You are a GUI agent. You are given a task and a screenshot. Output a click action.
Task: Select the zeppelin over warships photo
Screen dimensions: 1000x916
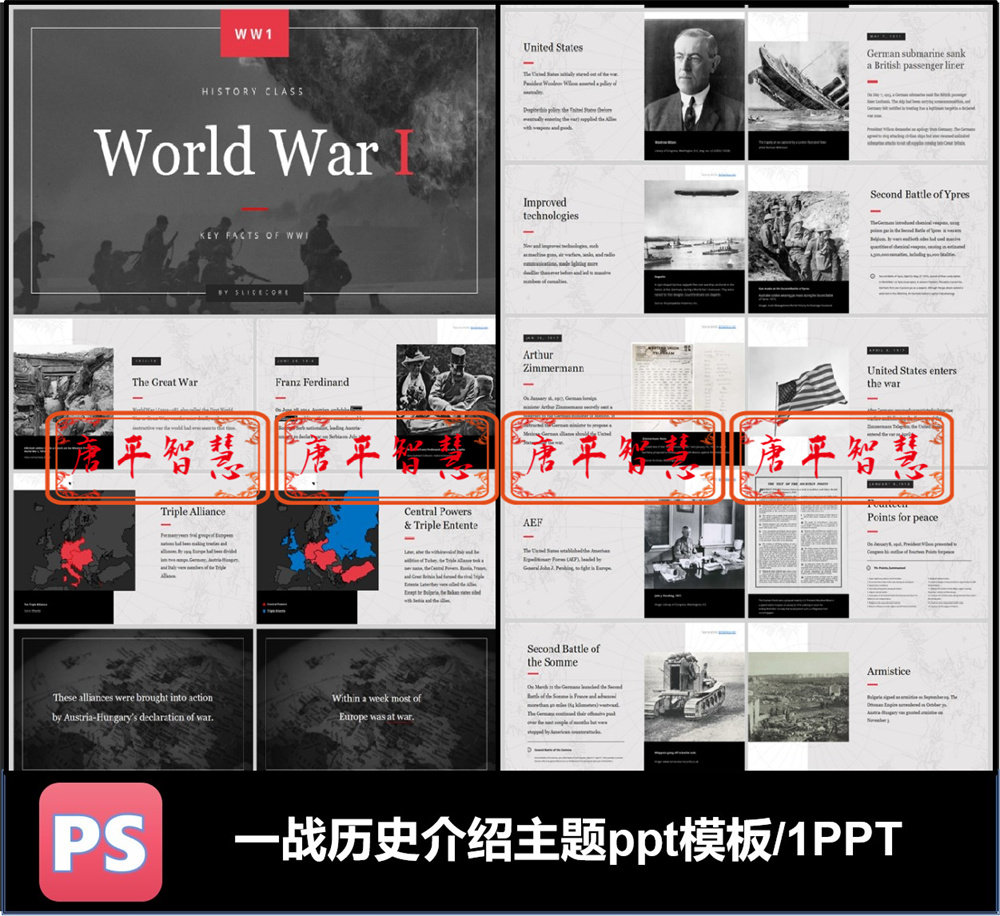694,225
